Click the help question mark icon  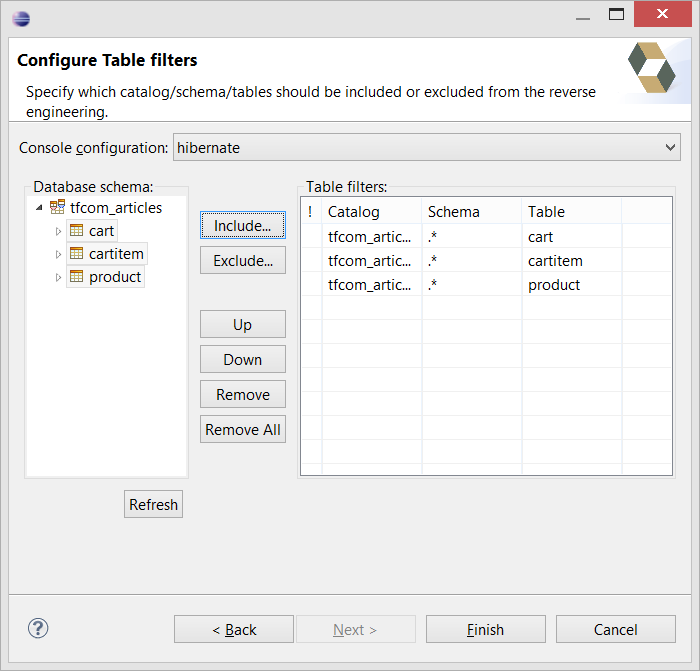[38, 628]
